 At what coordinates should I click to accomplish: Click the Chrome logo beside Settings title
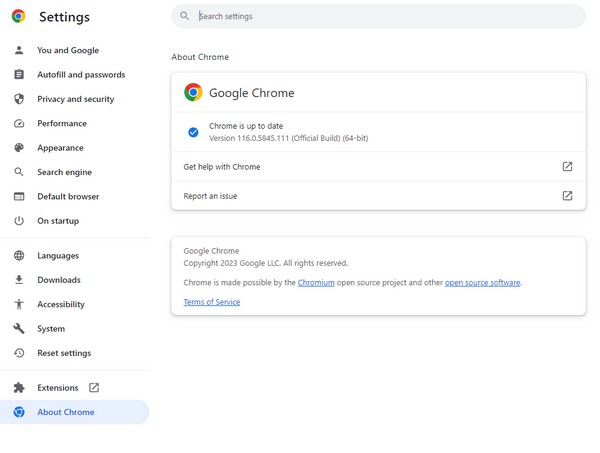pos(18,16)
